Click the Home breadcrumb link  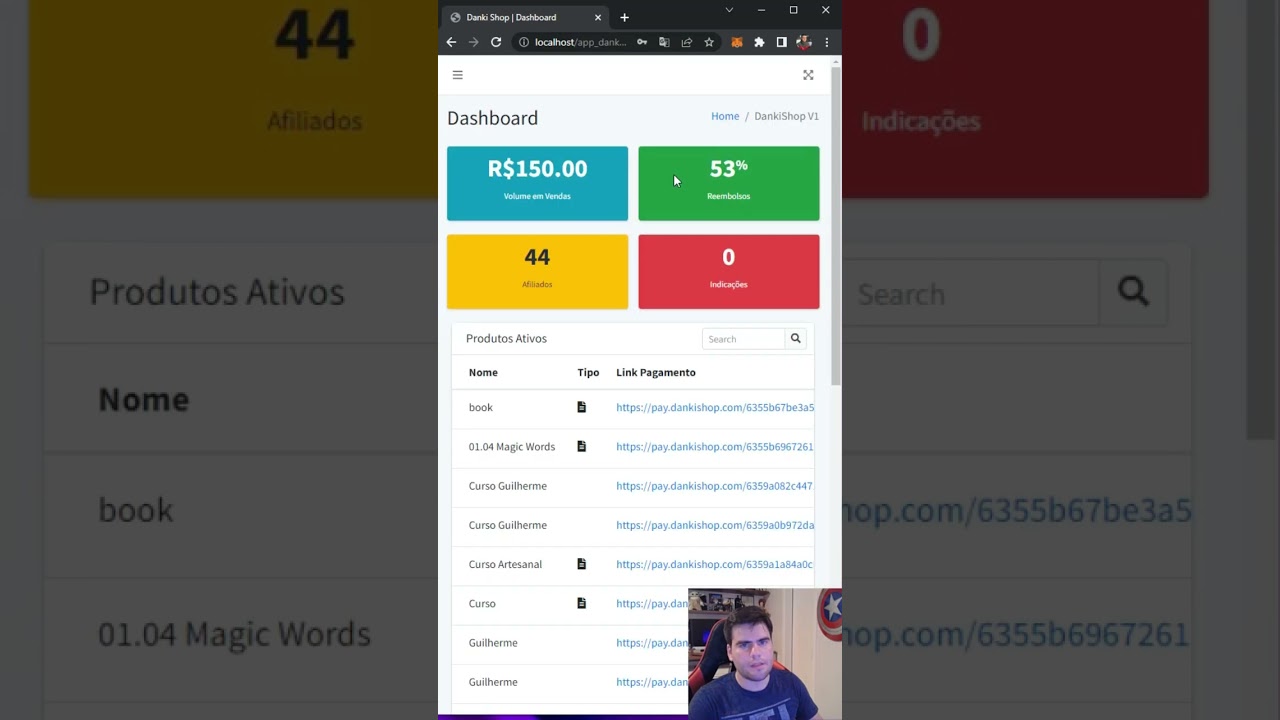pos(725,116)
